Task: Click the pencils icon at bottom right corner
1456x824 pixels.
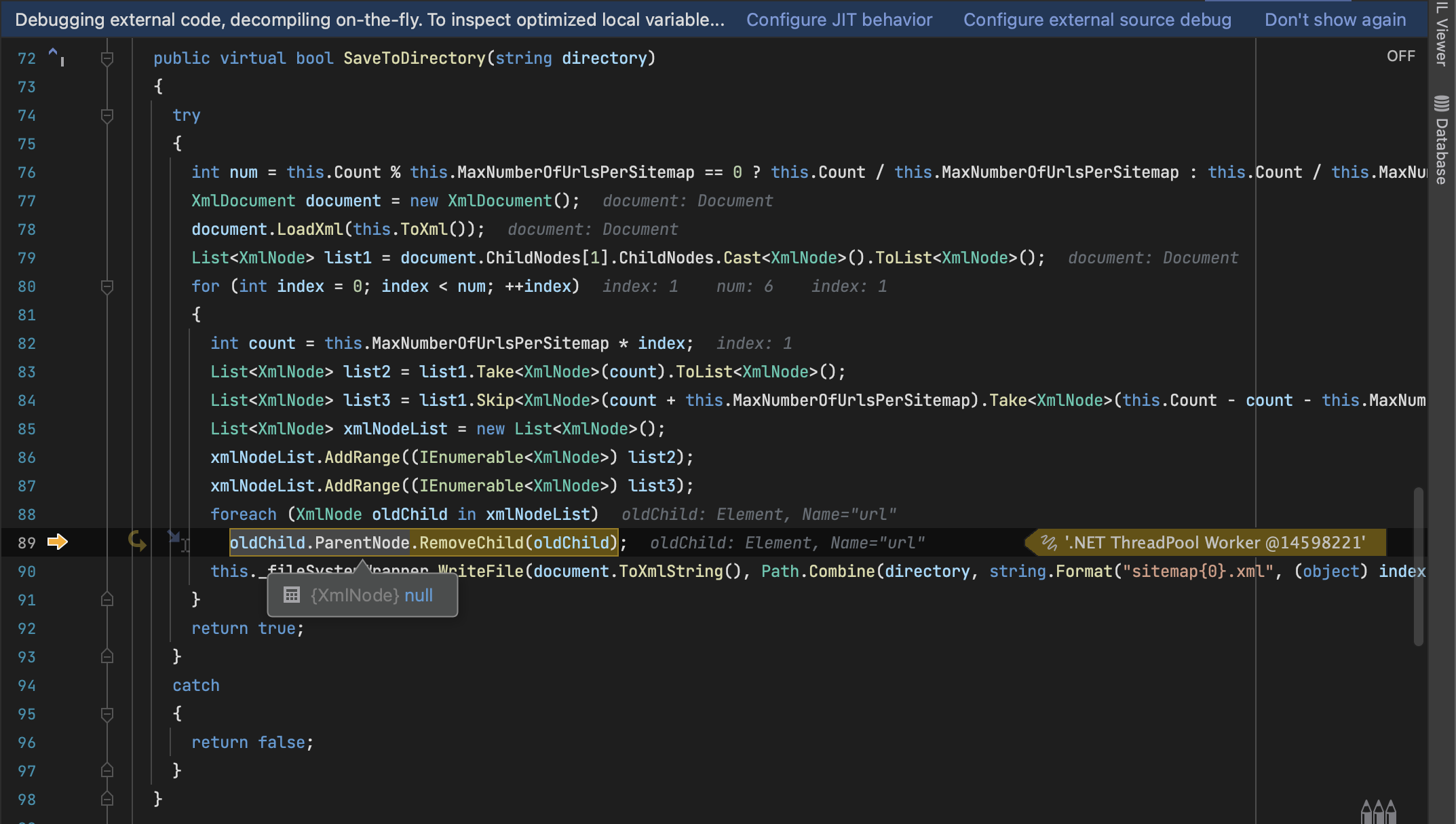Action: [1378, 811]
